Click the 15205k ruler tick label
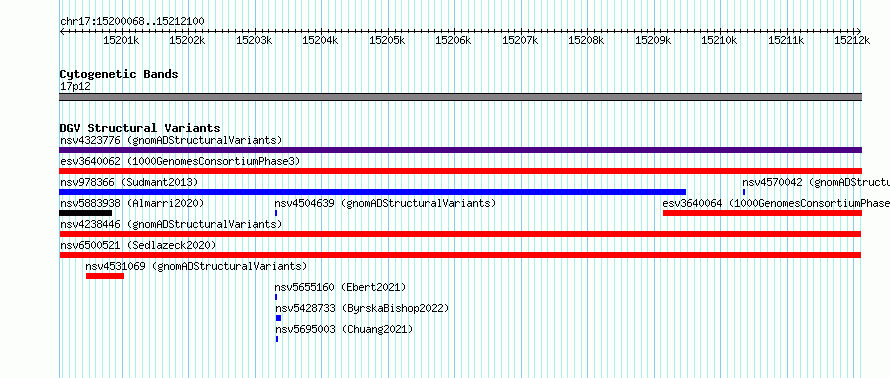 (x=387, y=40)
